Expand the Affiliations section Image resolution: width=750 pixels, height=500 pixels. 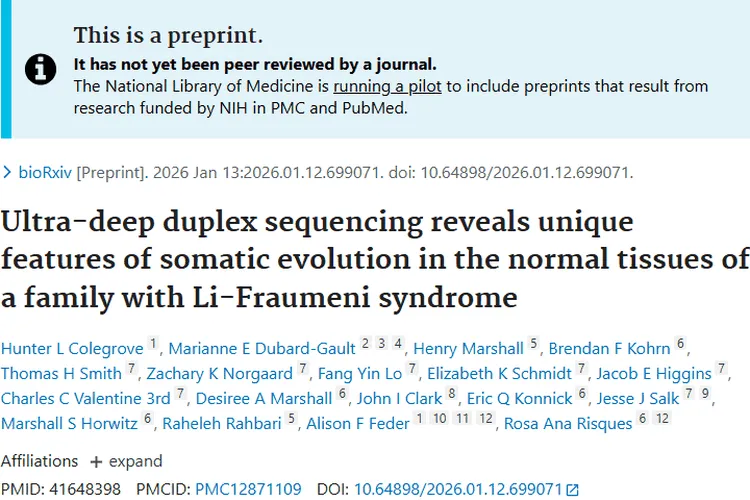coord(126,461)
